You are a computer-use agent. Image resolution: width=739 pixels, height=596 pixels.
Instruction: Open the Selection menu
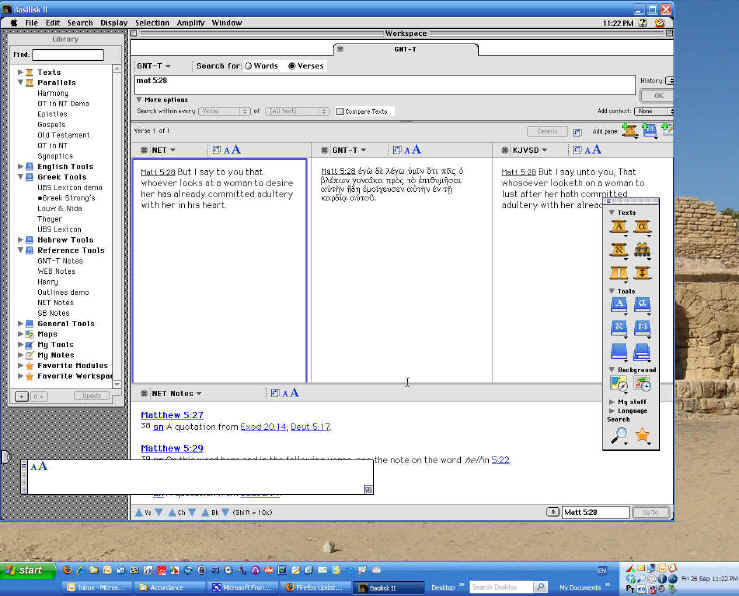click(x=152, y=23)
